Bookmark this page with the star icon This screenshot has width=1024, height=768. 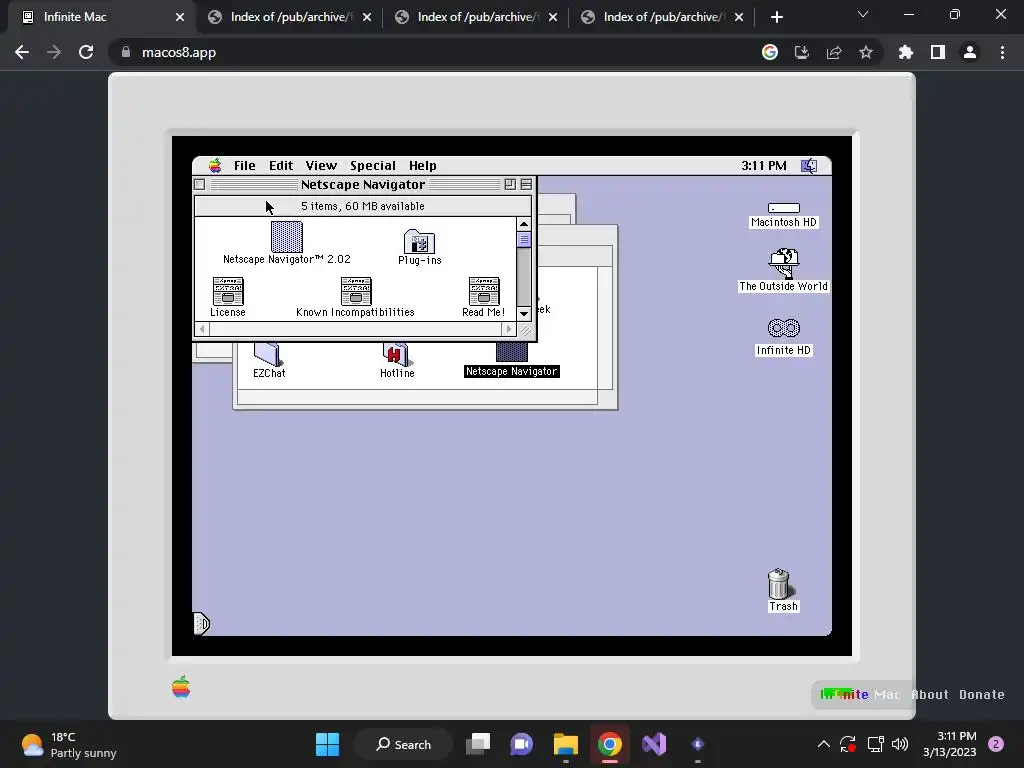(865, 52)
